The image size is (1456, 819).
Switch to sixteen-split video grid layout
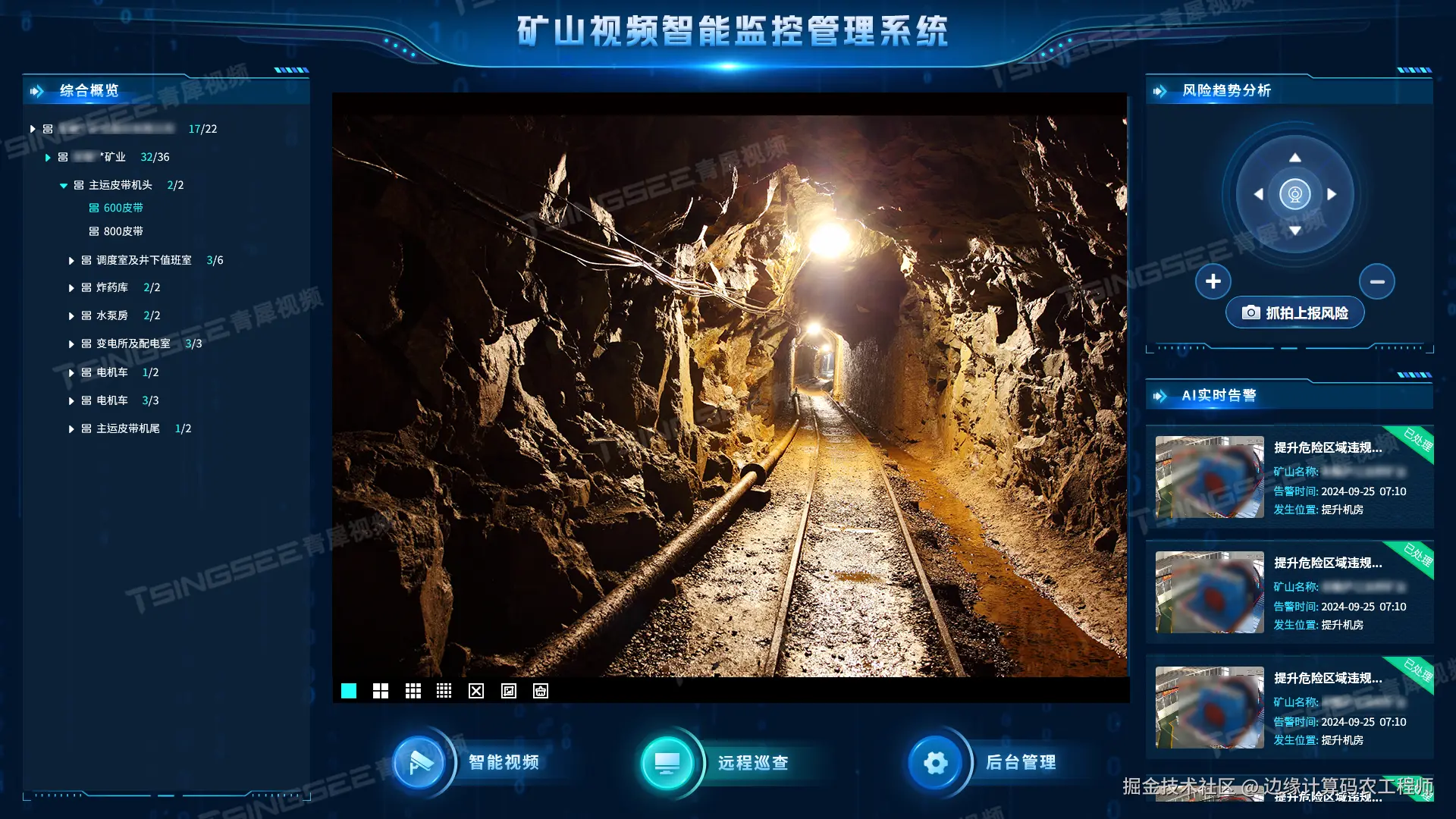tap(444, 691)
